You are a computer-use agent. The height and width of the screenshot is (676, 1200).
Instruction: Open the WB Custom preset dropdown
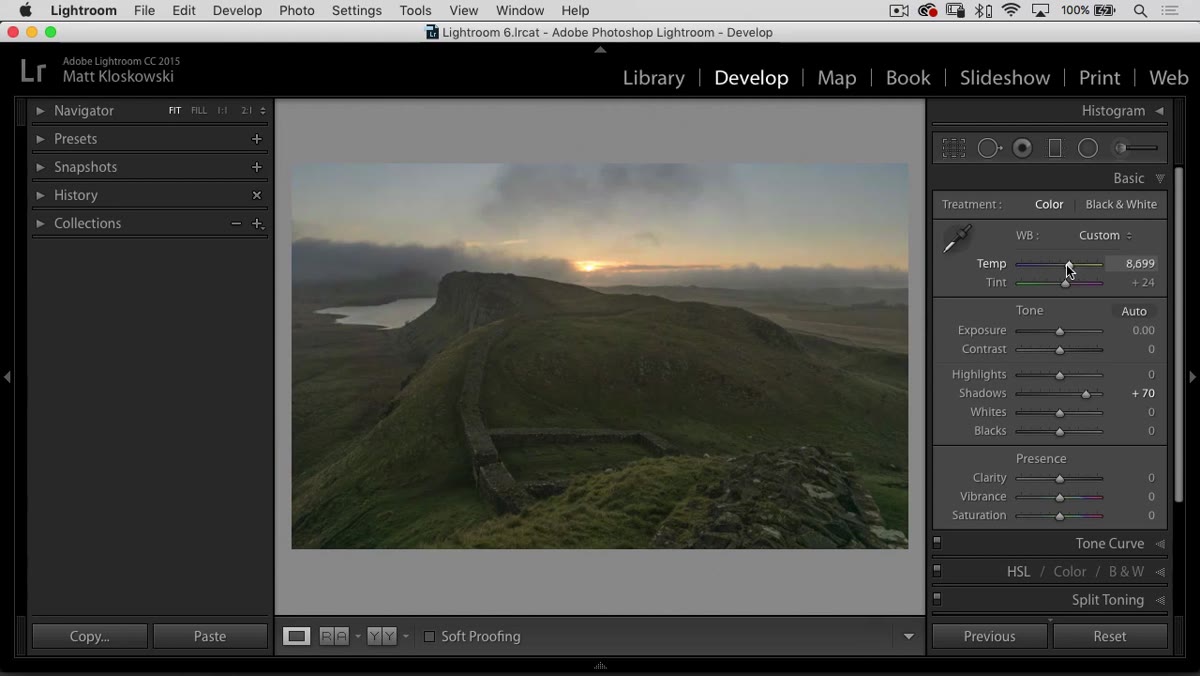1105,235
